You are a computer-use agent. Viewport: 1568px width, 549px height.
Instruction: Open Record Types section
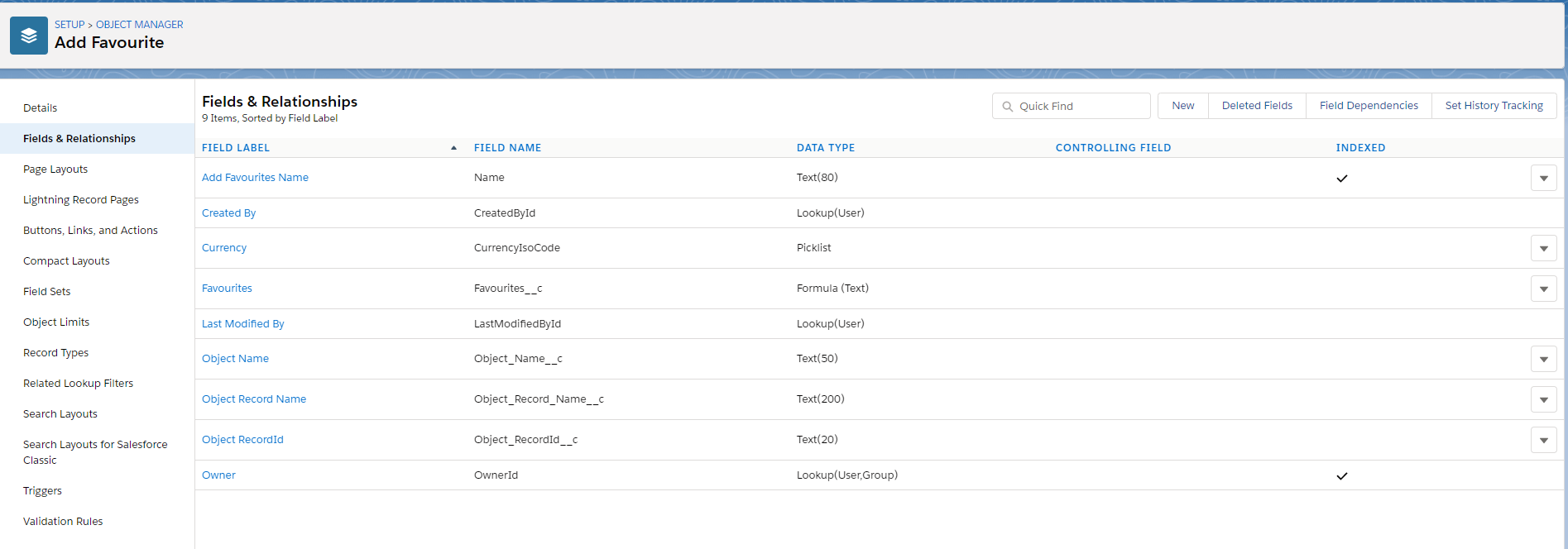(56, 353)
